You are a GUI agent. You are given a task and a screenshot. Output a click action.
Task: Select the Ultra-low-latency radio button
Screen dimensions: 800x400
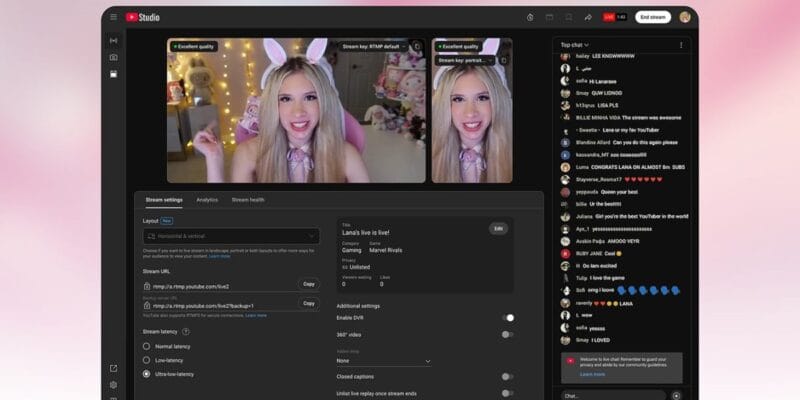[x=146, y=374]
